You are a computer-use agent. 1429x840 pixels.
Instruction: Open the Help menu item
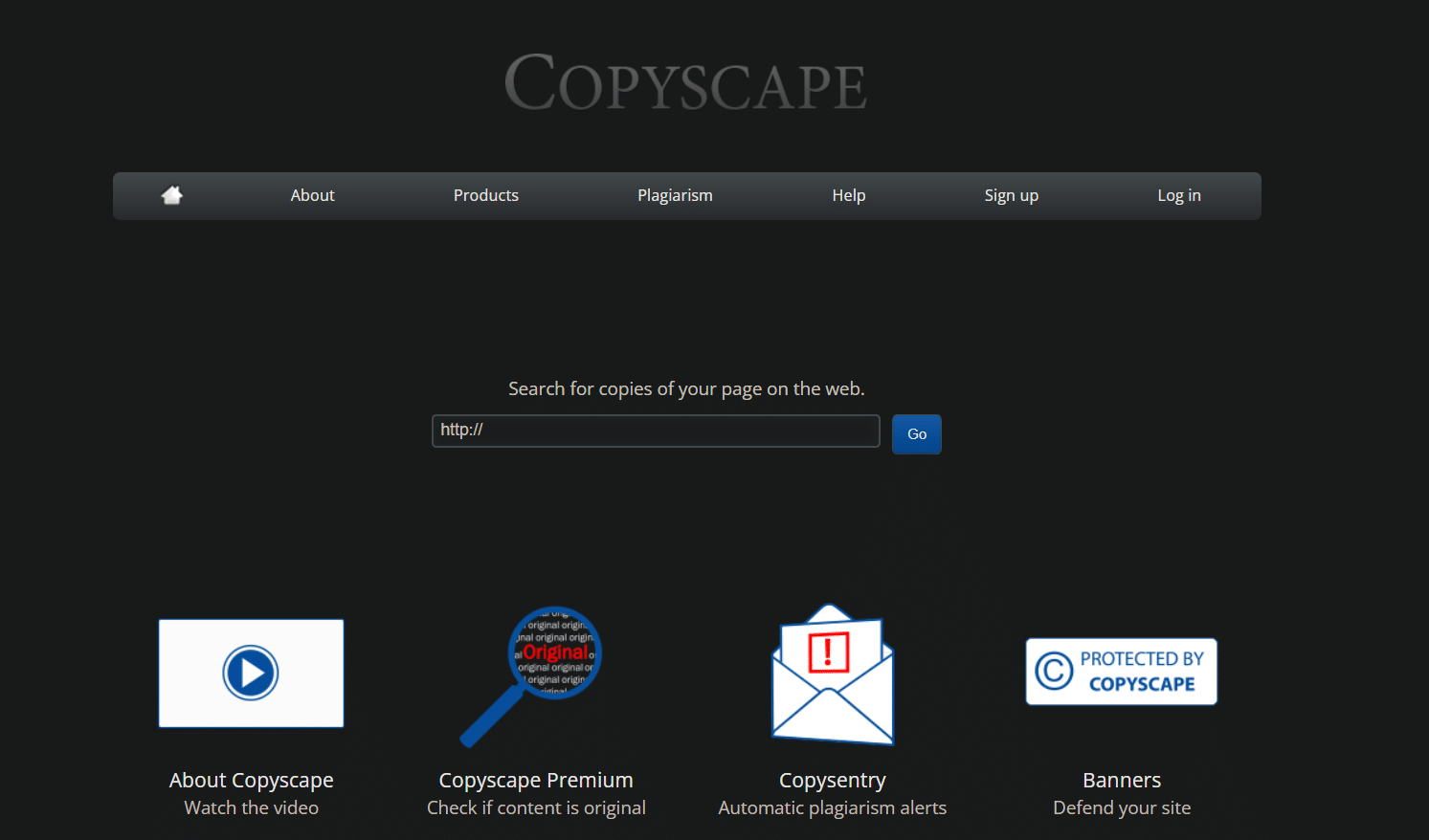[849, 195]
